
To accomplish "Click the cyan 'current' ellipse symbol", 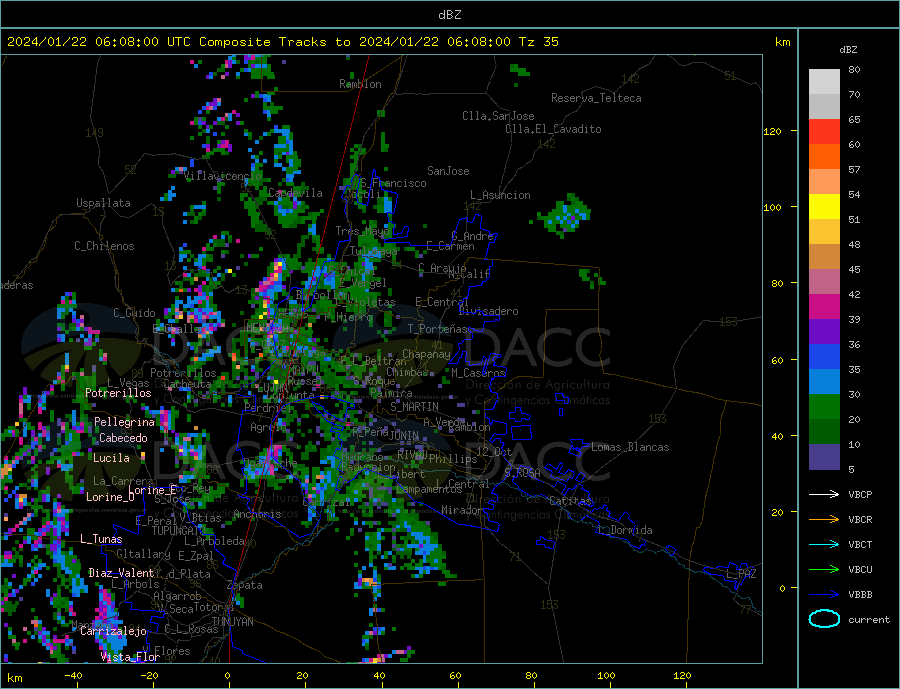I will tap(824, 619).
